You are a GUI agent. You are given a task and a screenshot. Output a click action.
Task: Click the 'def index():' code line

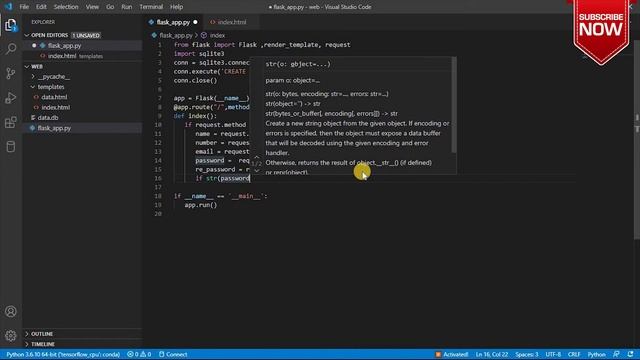click(x=195, y=116)
